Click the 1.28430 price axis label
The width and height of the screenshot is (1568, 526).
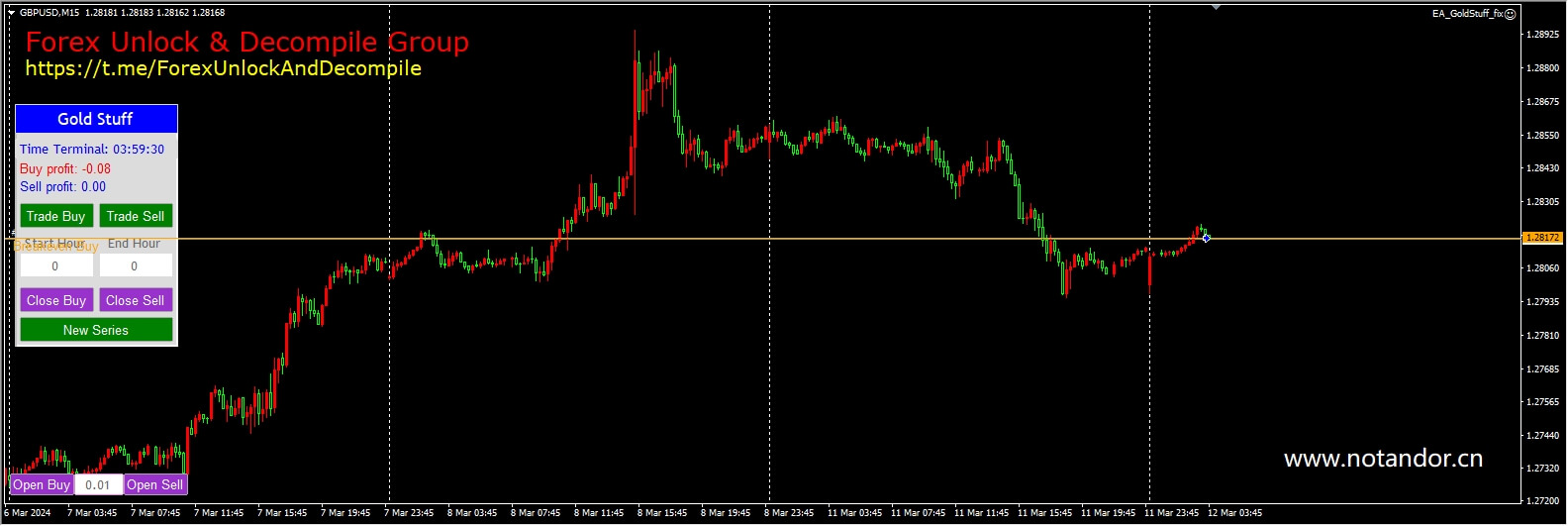pos(1542,168)
